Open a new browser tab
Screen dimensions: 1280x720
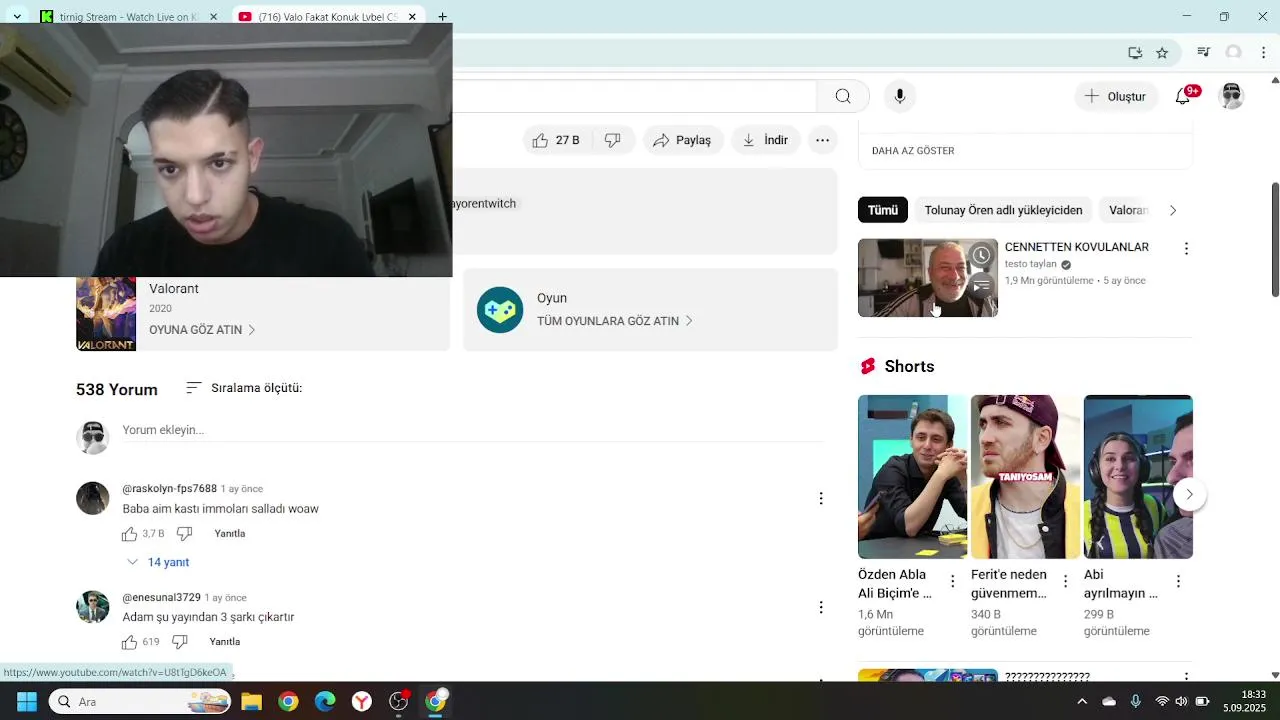pyautogui.click(x=442, y=17)
